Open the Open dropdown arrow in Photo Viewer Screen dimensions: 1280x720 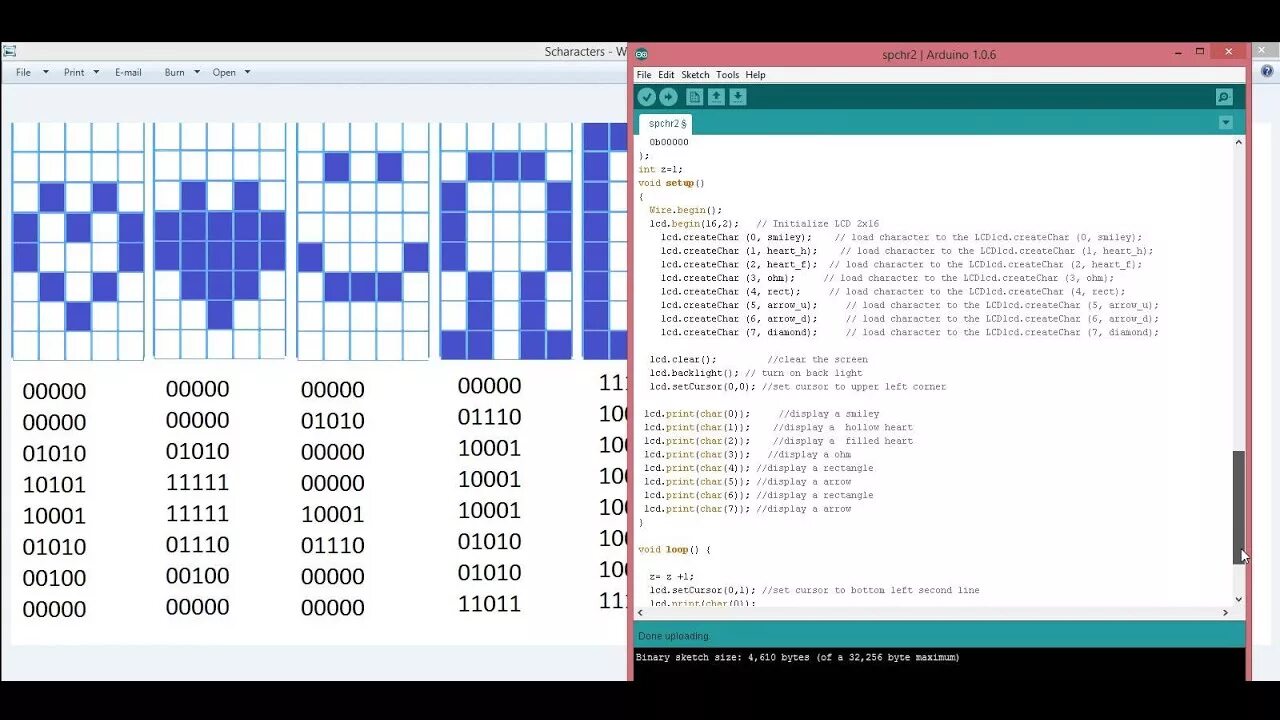(x=247, y=72)
